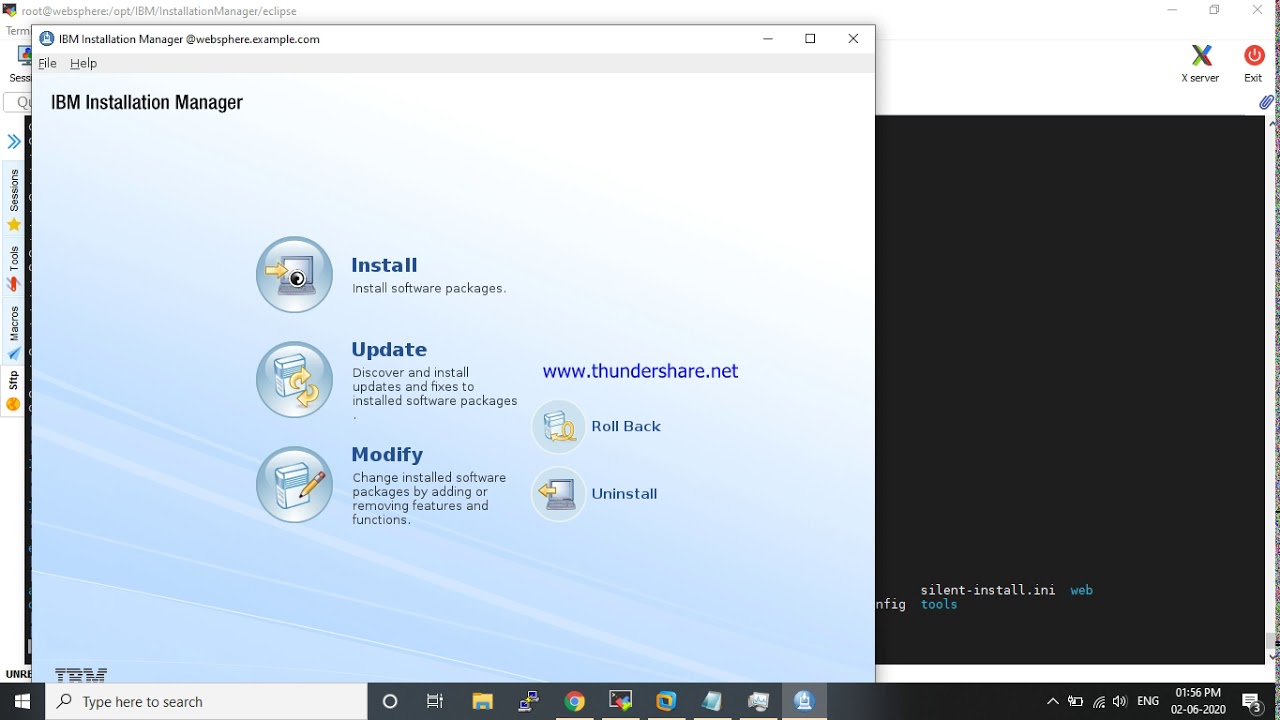
Task: Maximize the IBM Installation Manager window
Action: pyautogui.click(x=810, y=39)
